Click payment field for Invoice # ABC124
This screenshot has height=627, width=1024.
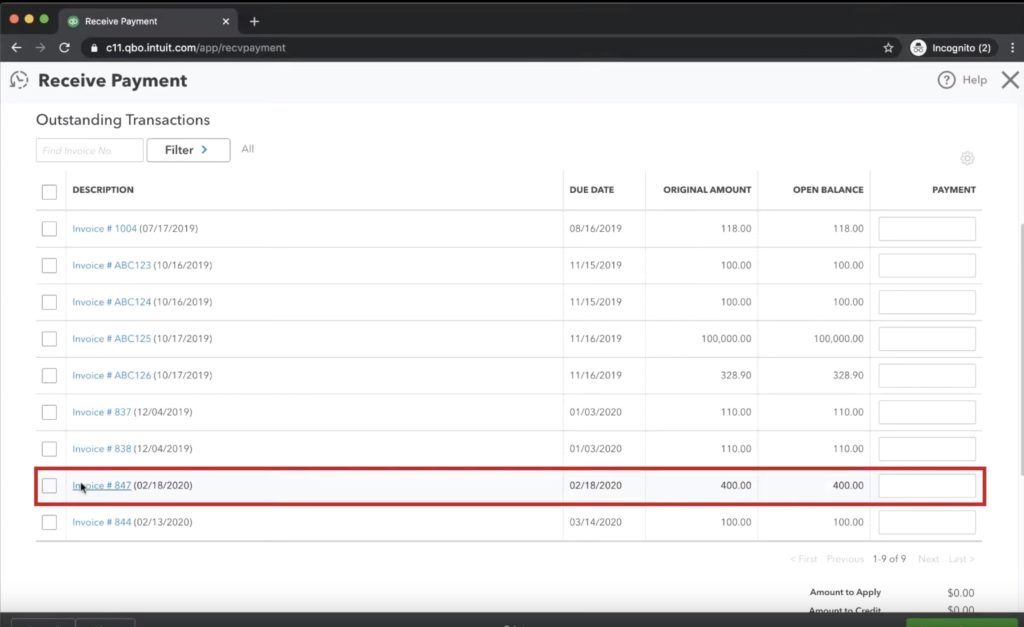coord(927,302)
